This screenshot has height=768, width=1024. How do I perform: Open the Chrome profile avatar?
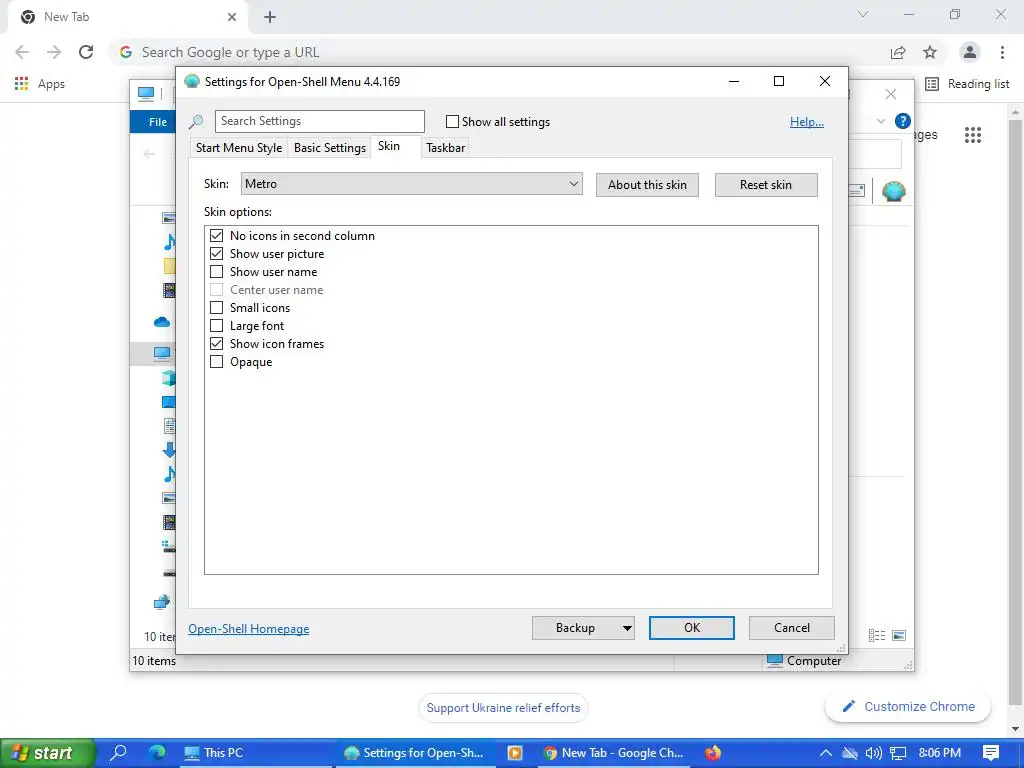[970, 52]
